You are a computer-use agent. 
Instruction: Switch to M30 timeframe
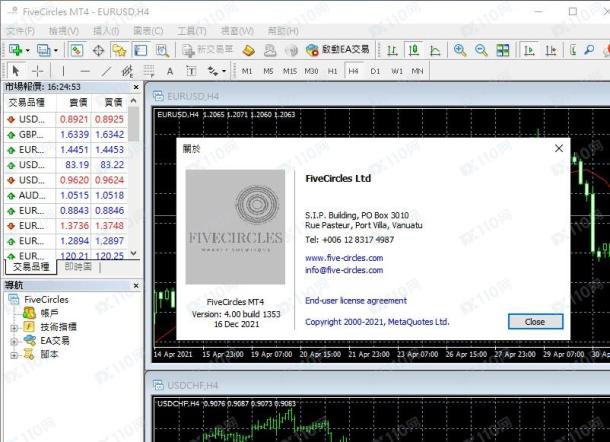(x=311, y=71)
